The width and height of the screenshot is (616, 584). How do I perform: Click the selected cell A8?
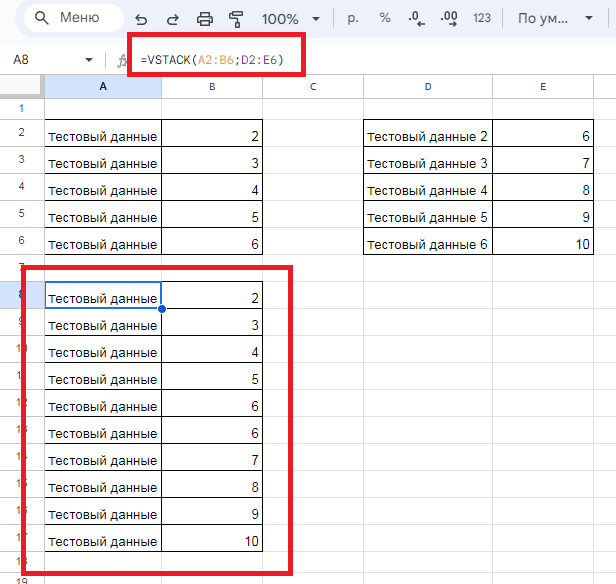(103, 295)
